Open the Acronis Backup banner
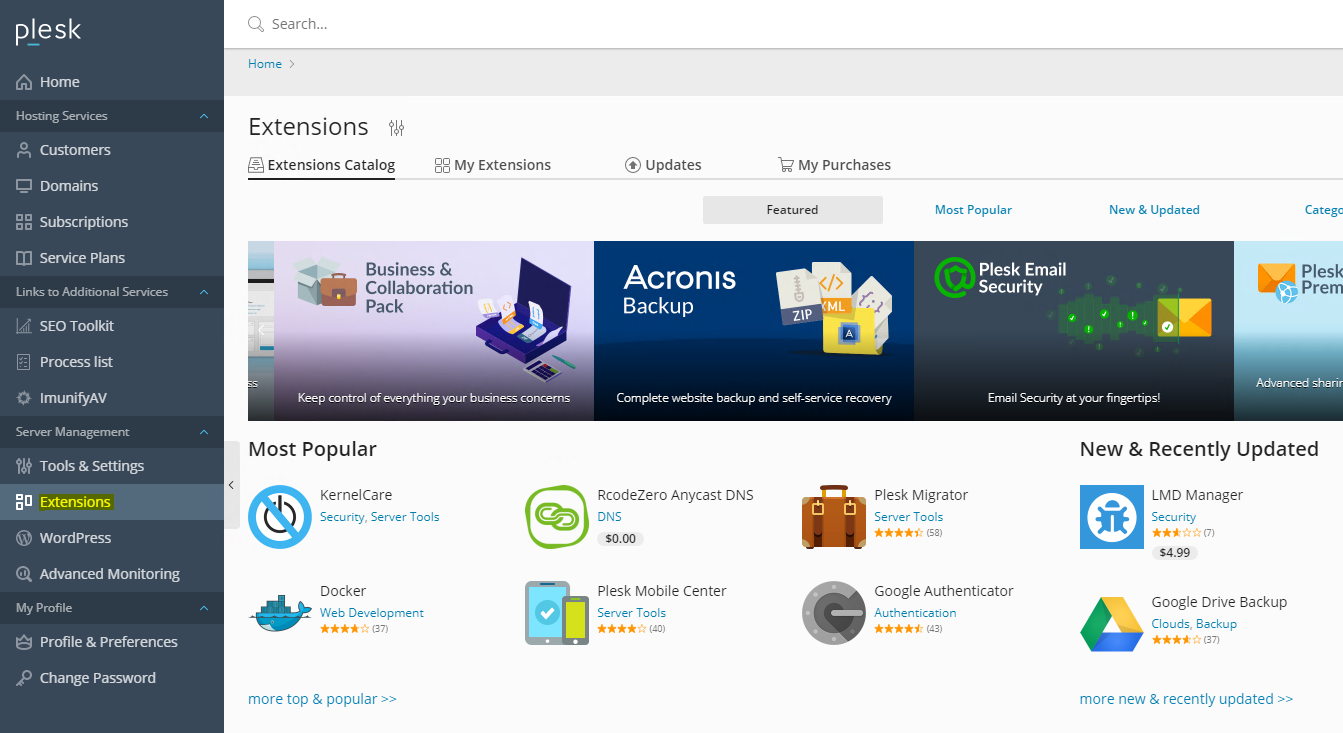The height and width of the screenshot is (733, 1343). coord(753,330)
